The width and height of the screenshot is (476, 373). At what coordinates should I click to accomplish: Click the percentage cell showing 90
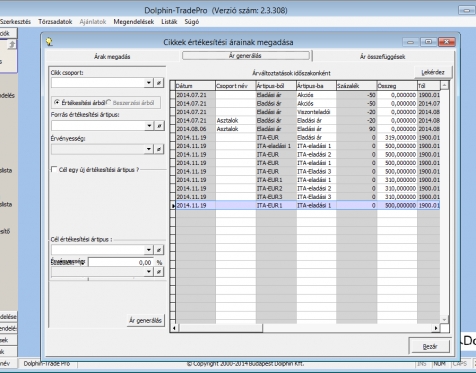click(356, 129)
